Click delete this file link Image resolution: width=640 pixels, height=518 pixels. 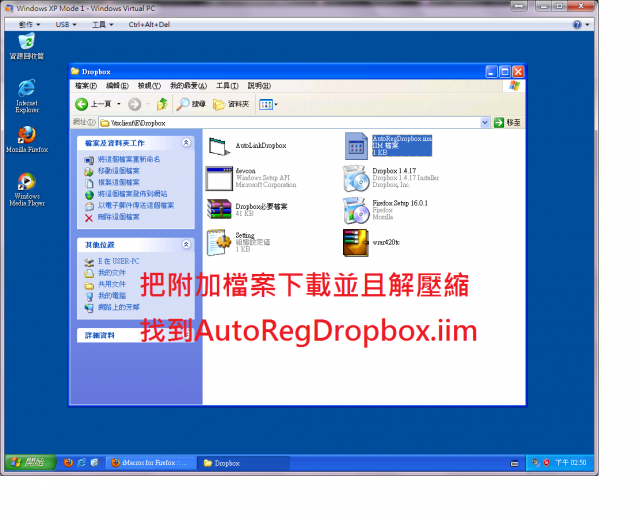119,217
